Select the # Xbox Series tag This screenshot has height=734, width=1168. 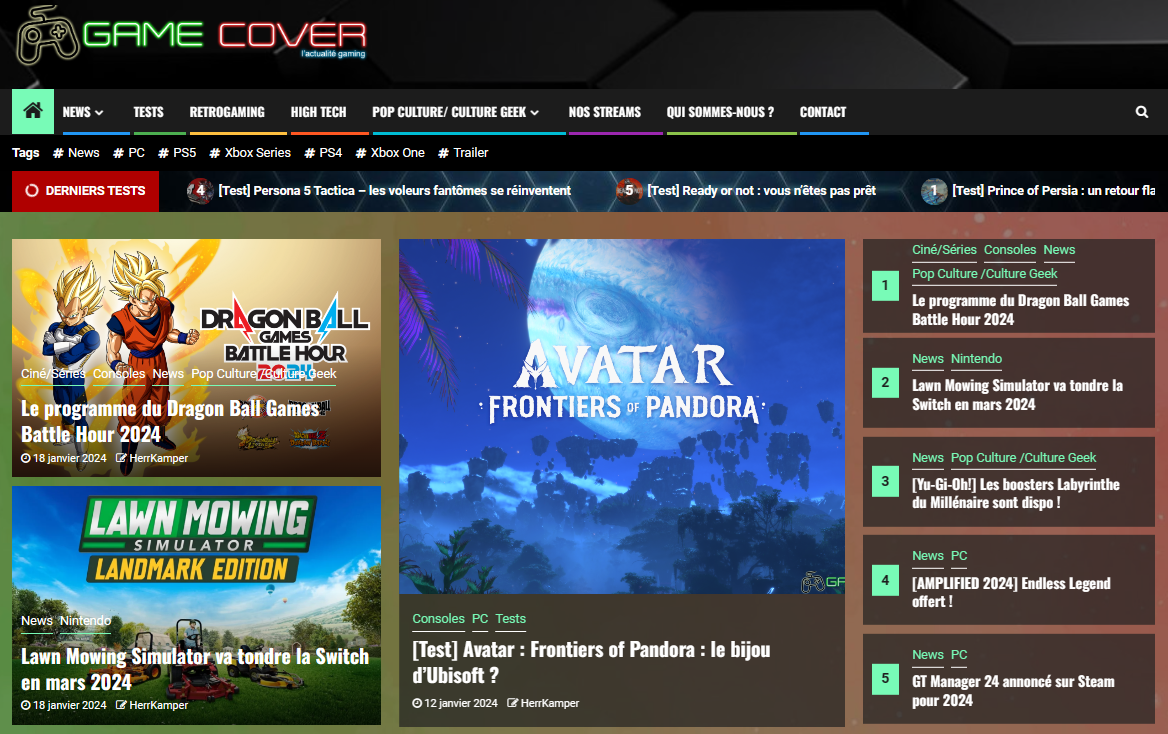tap(250, 153)
